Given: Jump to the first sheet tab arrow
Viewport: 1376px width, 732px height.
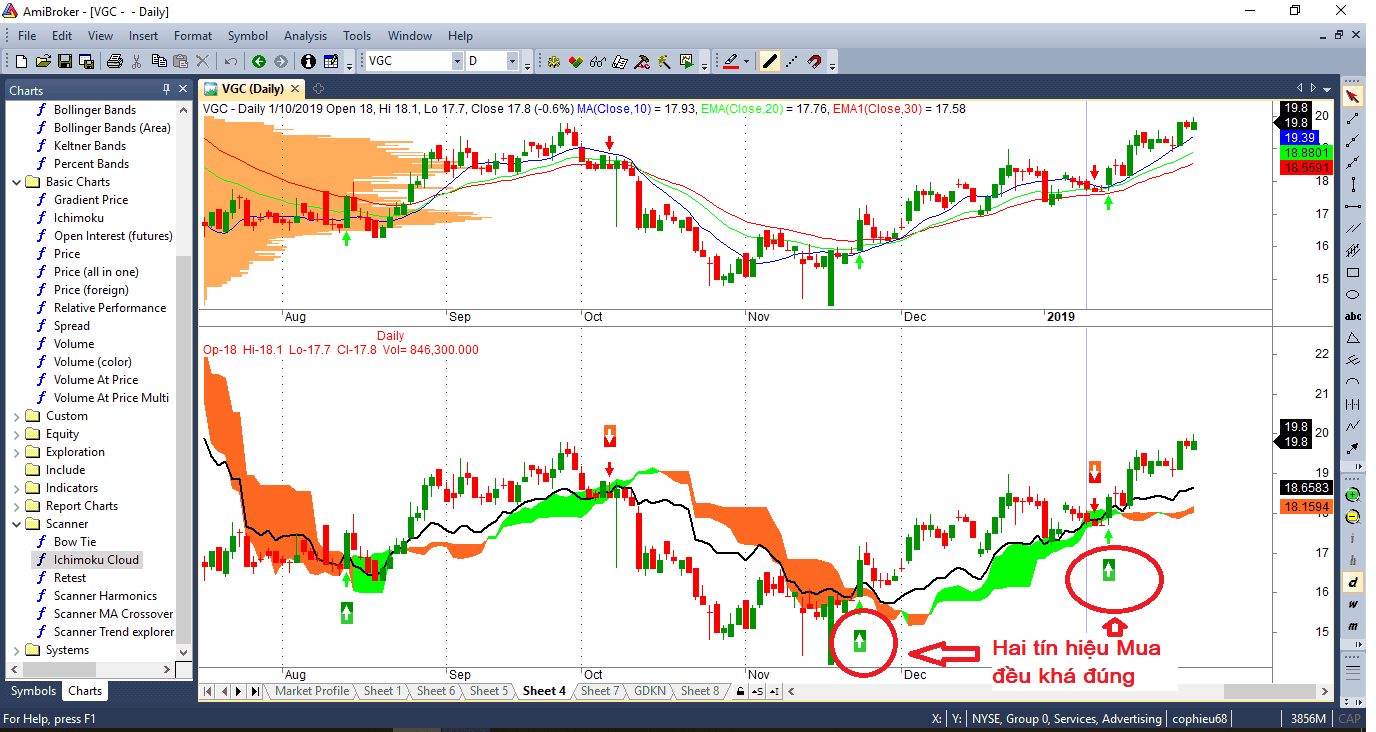Looking at the screenshot, I should [x=208, y=691].
